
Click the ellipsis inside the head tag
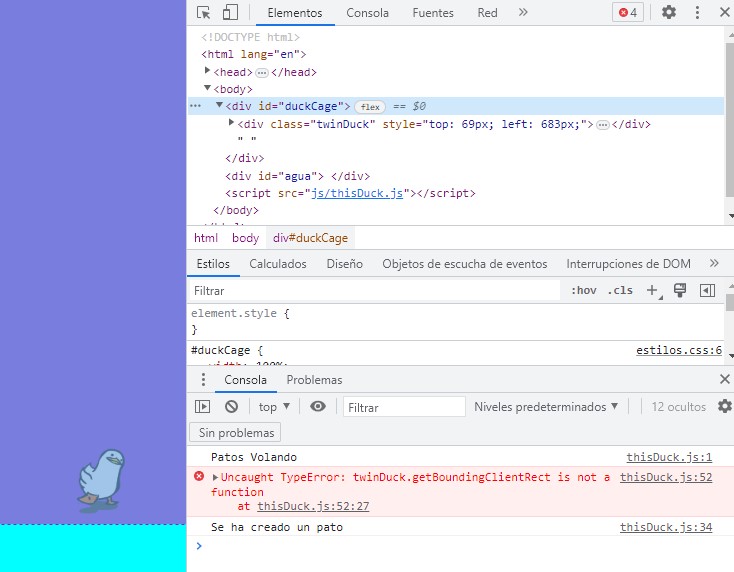click(x=262, y=73)
